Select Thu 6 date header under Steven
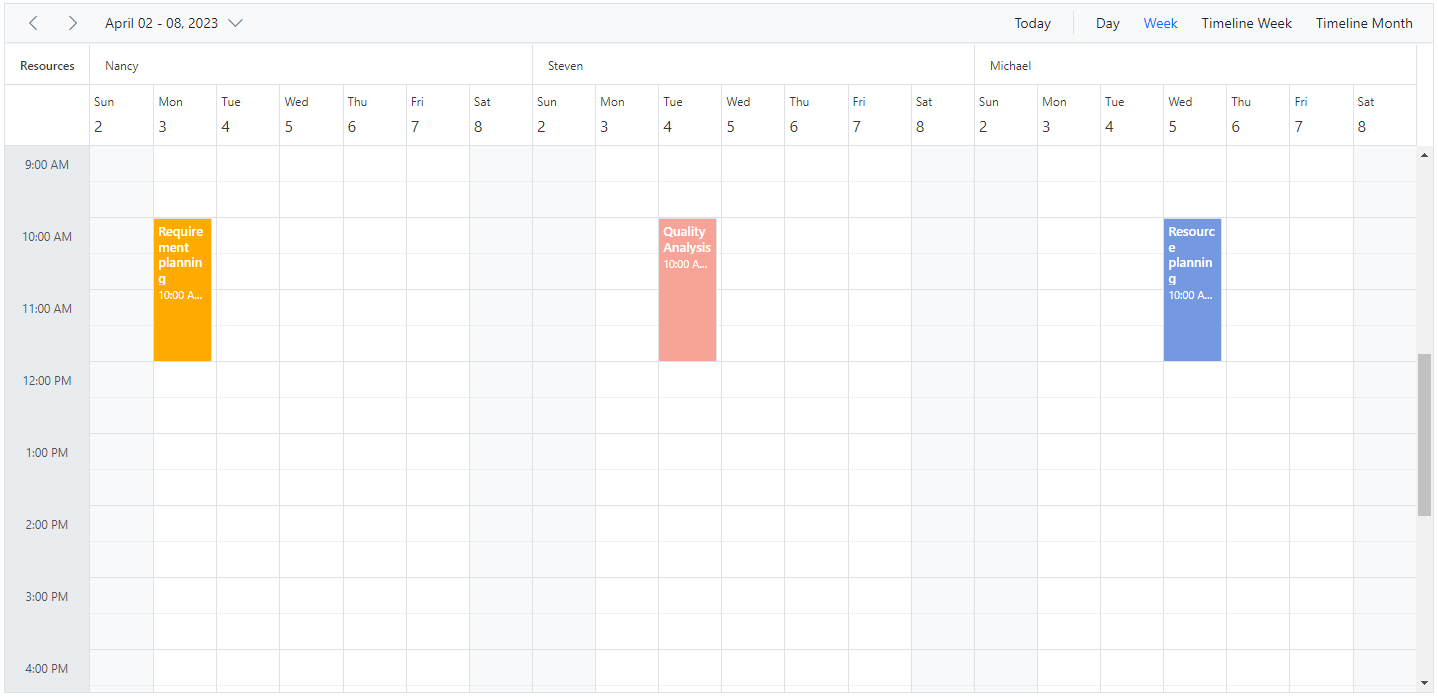 817,115
